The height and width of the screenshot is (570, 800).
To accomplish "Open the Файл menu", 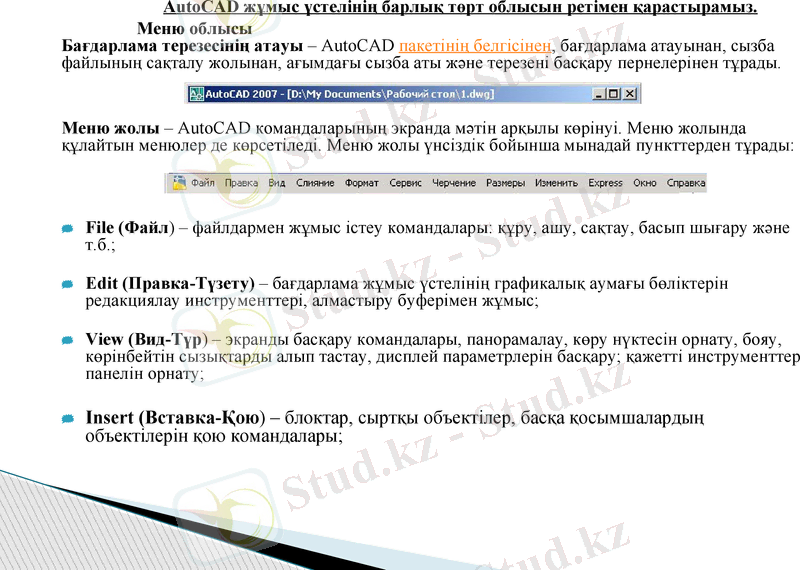I will click(x=203, y=183).
